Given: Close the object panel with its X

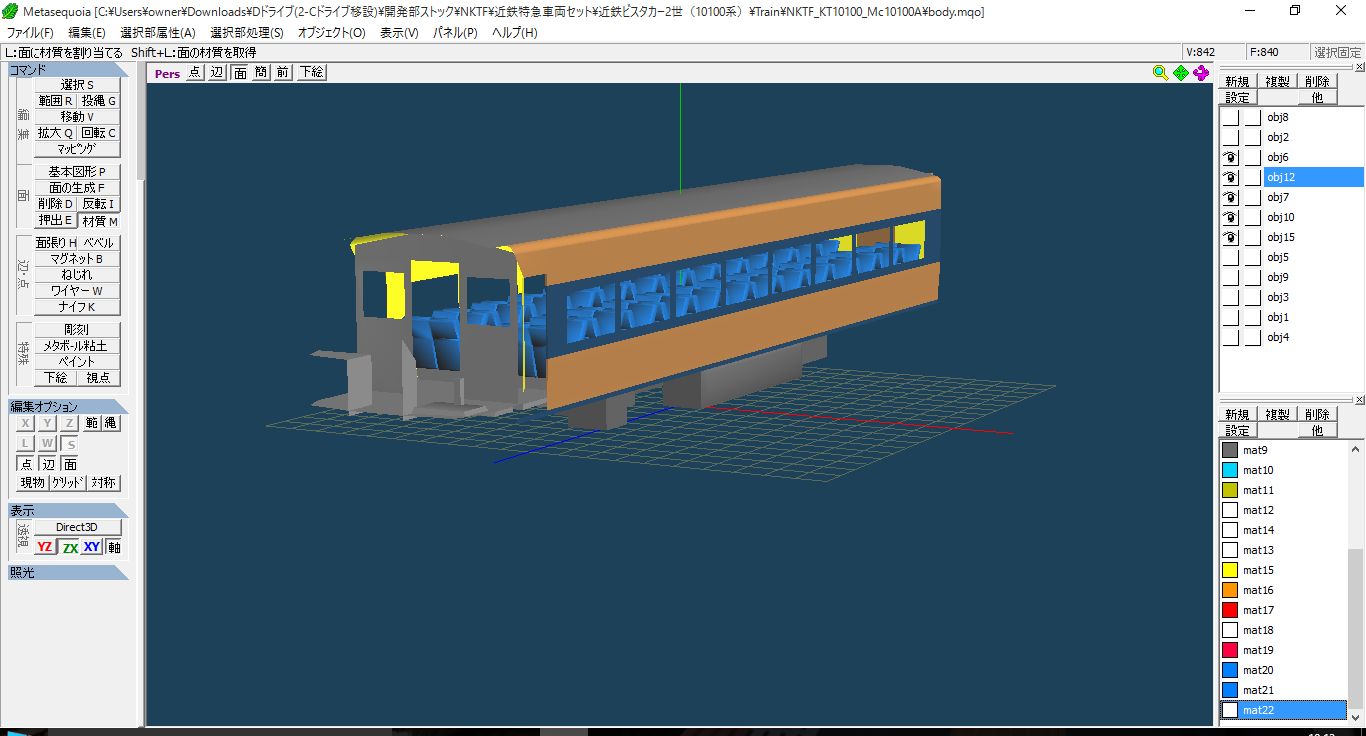Looking at the screenshot, I should click(1359, 67).
